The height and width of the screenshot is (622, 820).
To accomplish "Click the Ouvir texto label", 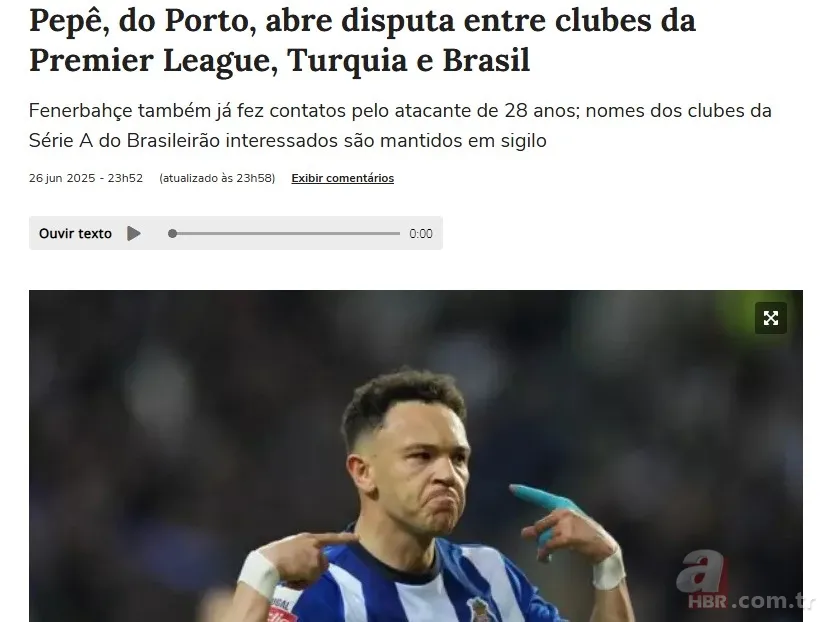I will 75,233.
